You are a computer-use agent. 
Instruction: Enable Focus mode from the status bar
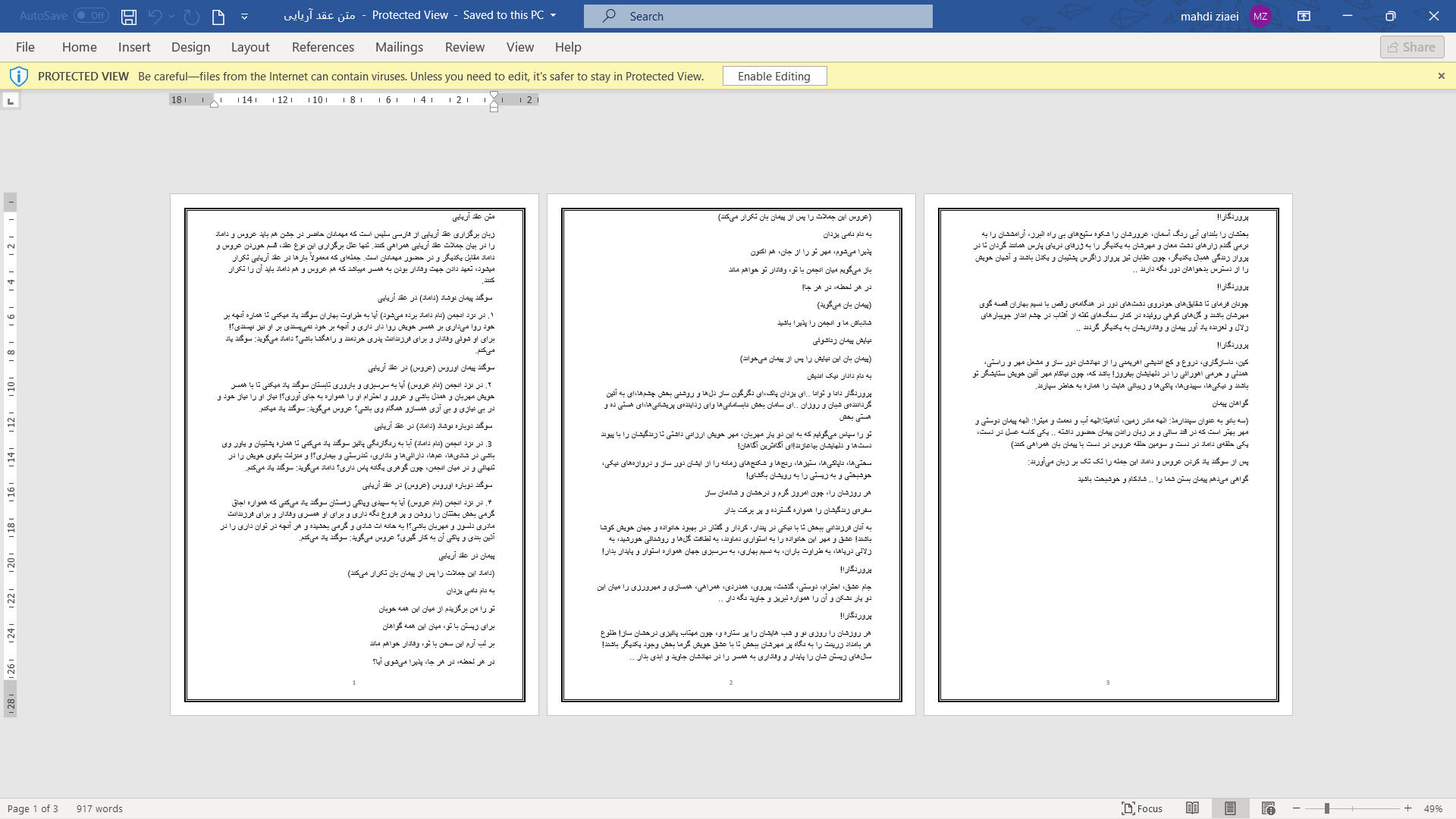1142,808
